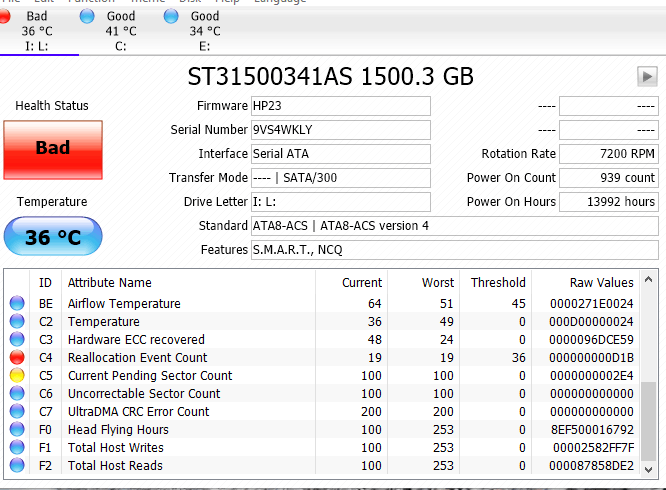Select the UltraDMA CRC Error Count row

coord(321,411)
